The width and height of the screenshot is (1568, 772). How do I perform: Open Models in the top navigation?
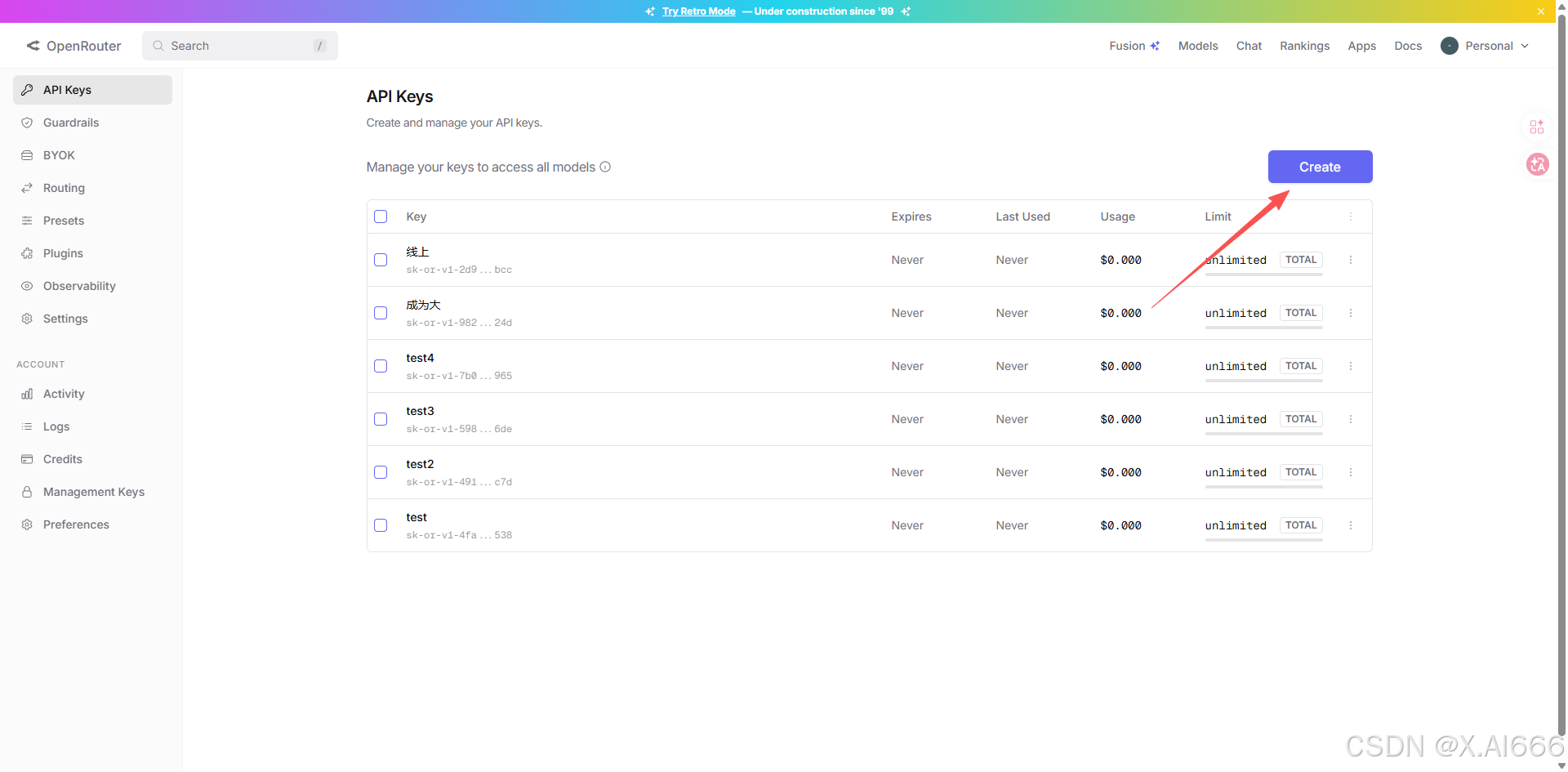(1198, 46)
